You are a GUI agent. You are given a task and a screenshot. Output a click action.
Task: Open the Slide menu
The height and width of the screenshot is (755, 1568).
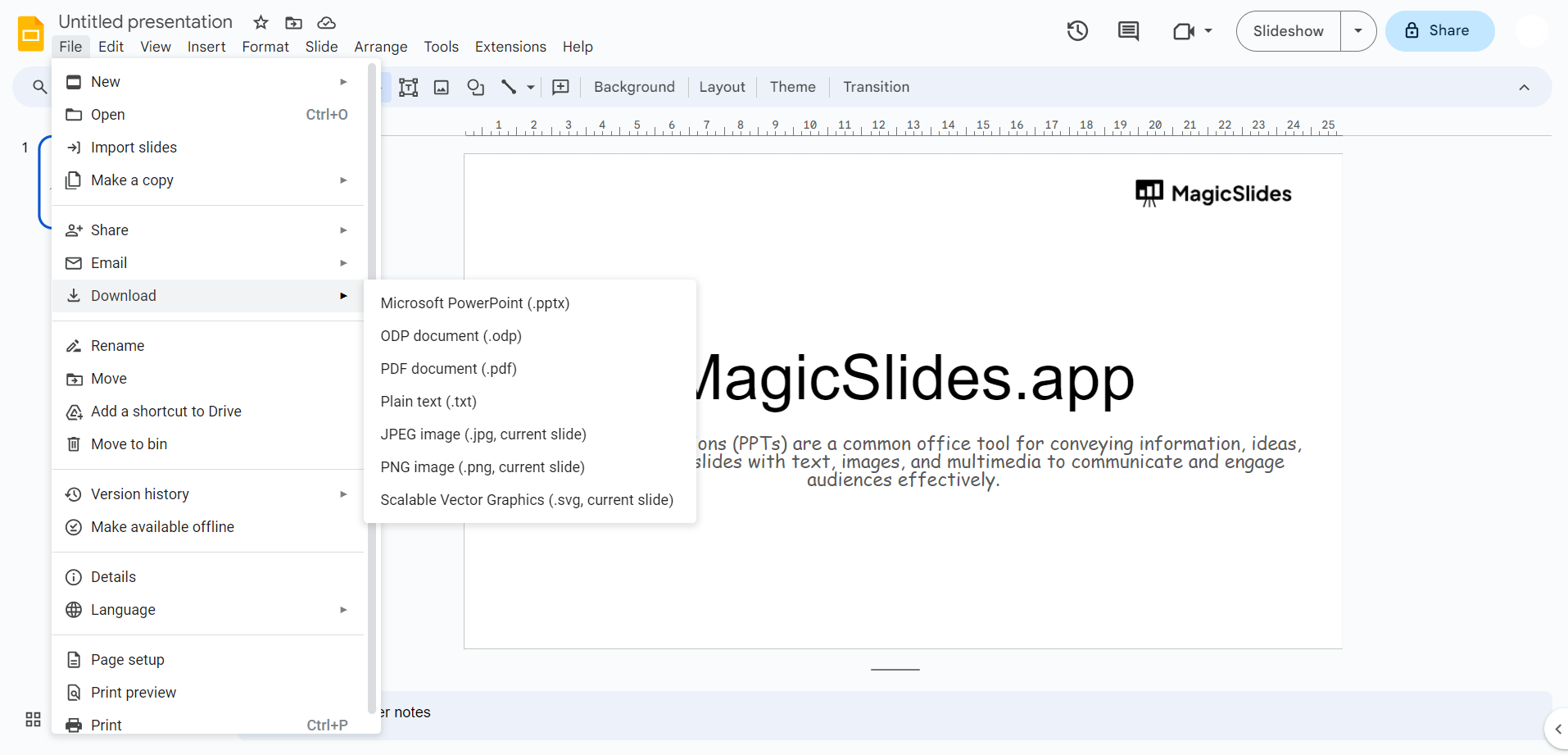tap(322, 47)
